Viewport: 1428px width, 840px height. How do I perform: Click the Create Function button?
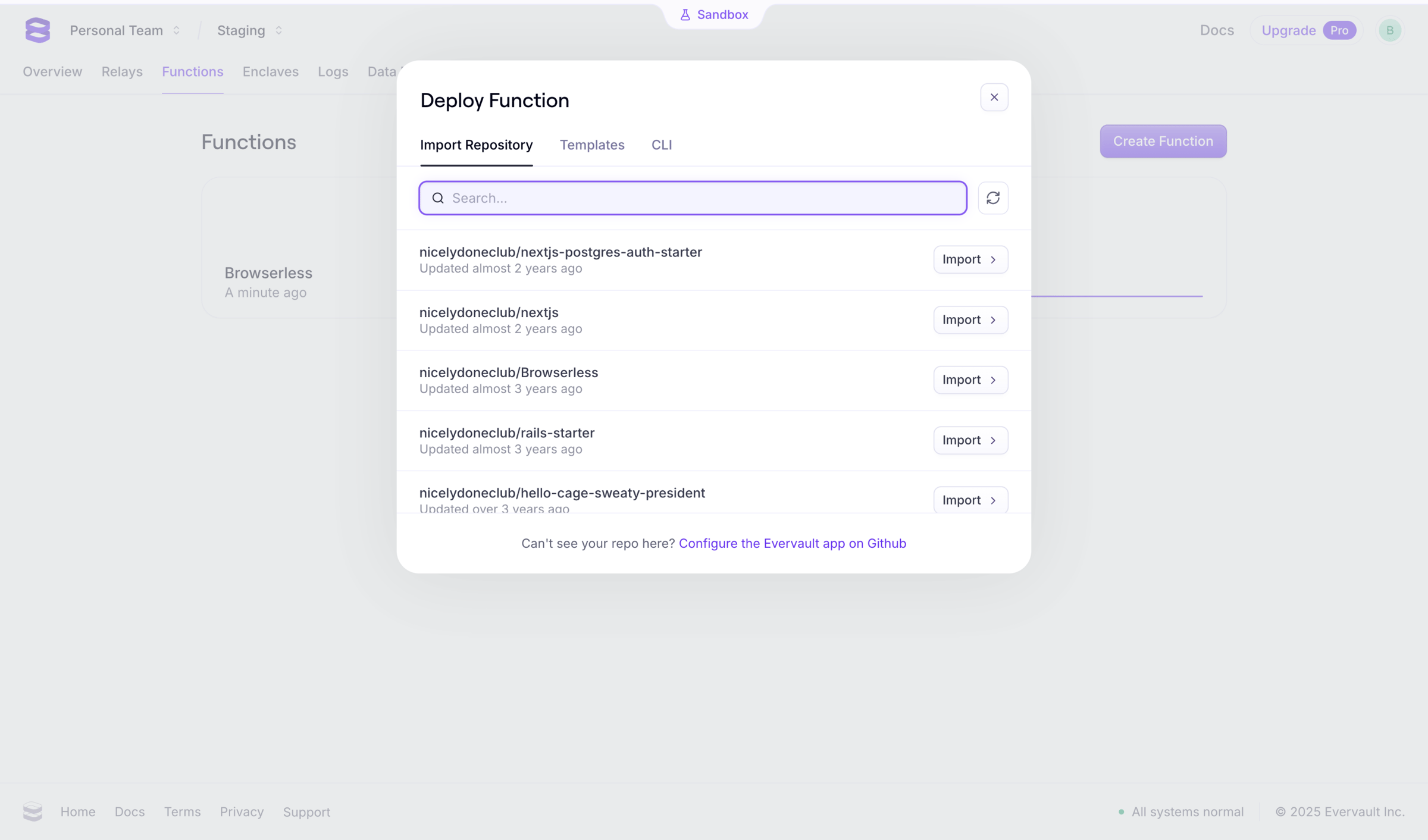(x=1163, y=142)
